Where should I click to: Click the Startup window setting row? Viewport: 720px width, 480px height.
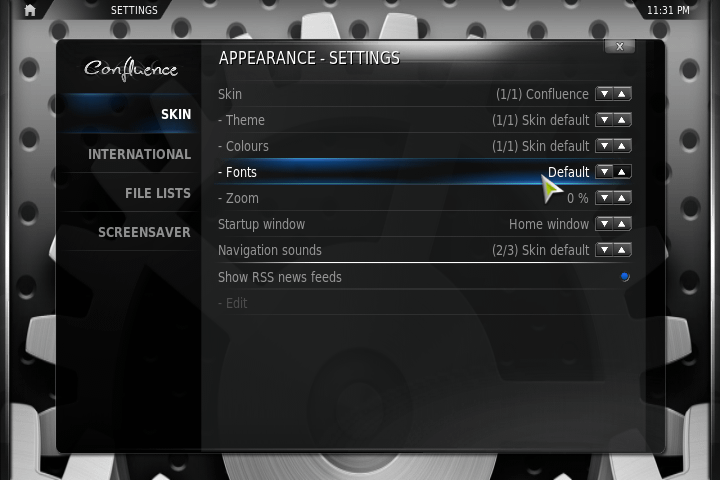pos(424,224)
